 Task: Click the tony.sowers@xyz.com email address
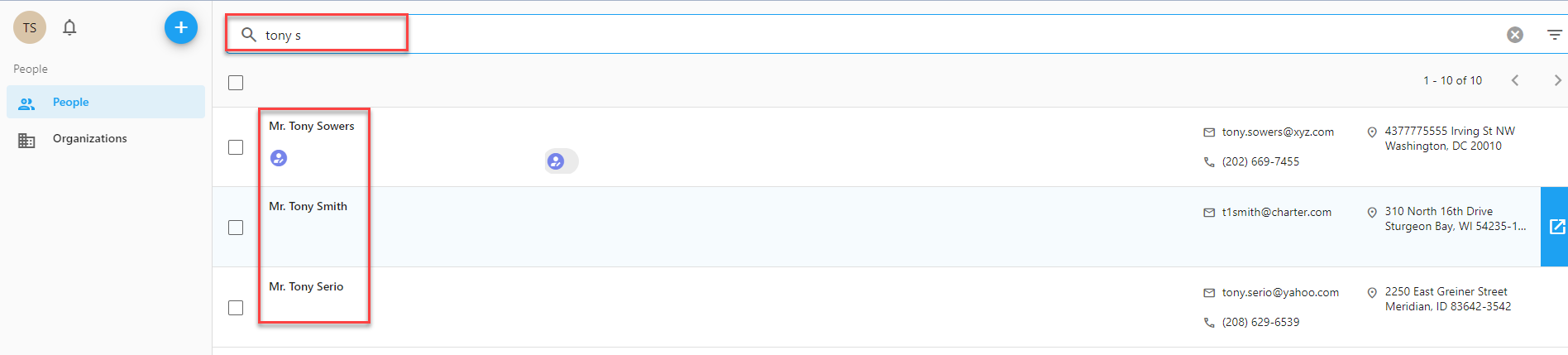pyautogui.click(x=1278, y=132)
